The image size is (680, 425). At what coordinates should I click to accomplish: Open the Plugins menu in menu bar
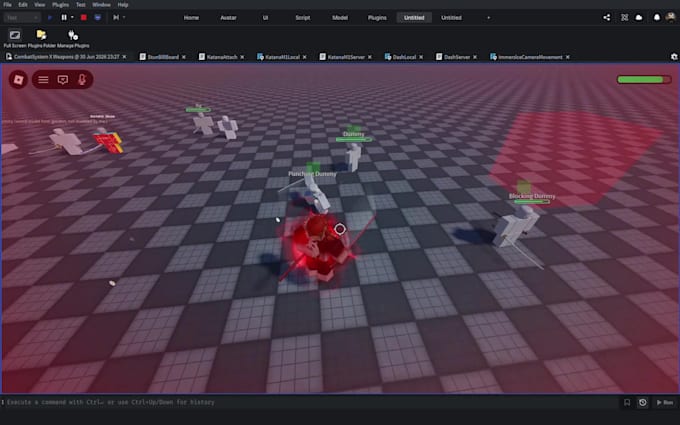tap(60, 5)
